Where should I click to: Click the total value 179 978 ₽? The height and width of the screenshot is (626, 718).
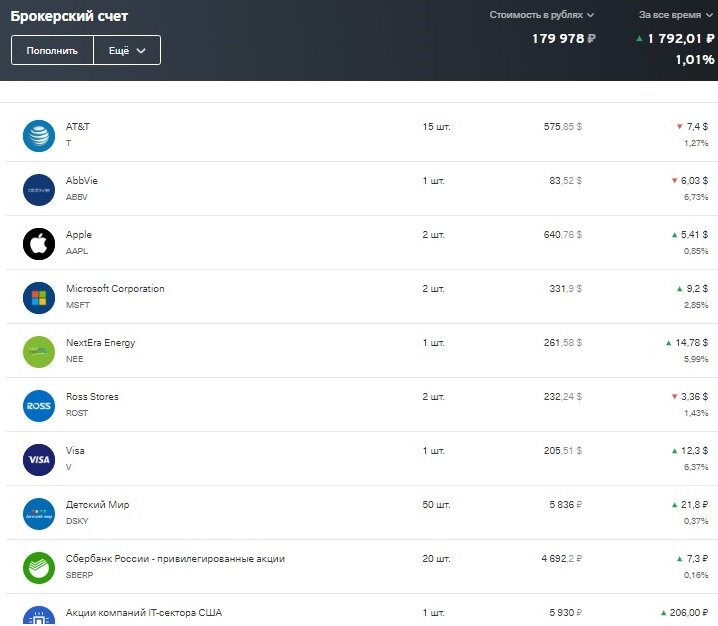(564, 39)
